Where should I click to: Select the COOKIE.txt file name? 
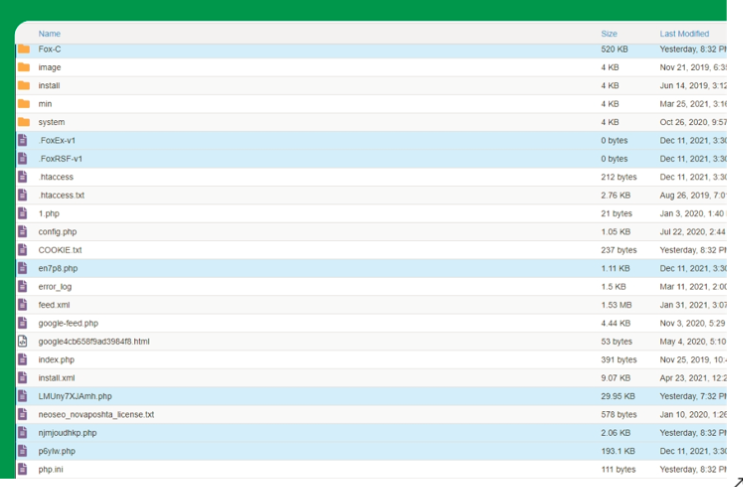pyautogui.click(x=60, y=250)
